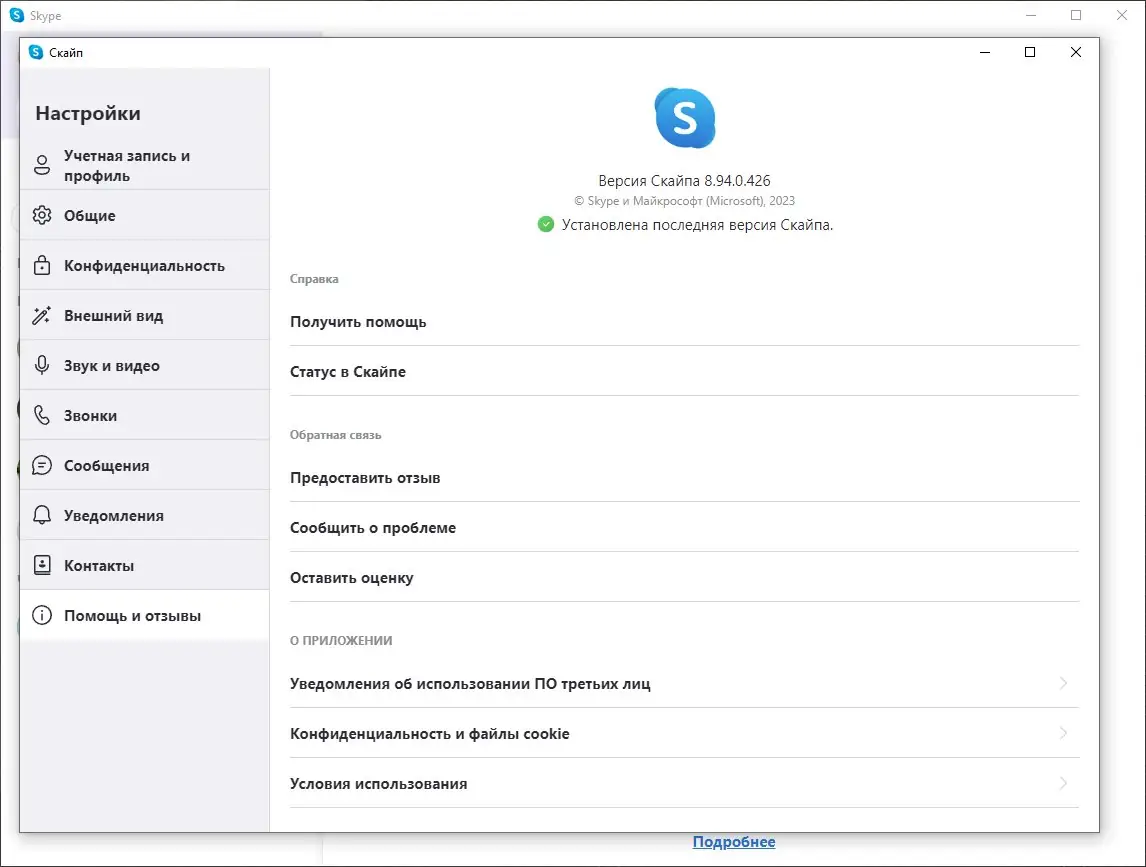The image size is (1146, 867).
Task: Maximize the Скайп settings window
Action: click(1030, 52)
